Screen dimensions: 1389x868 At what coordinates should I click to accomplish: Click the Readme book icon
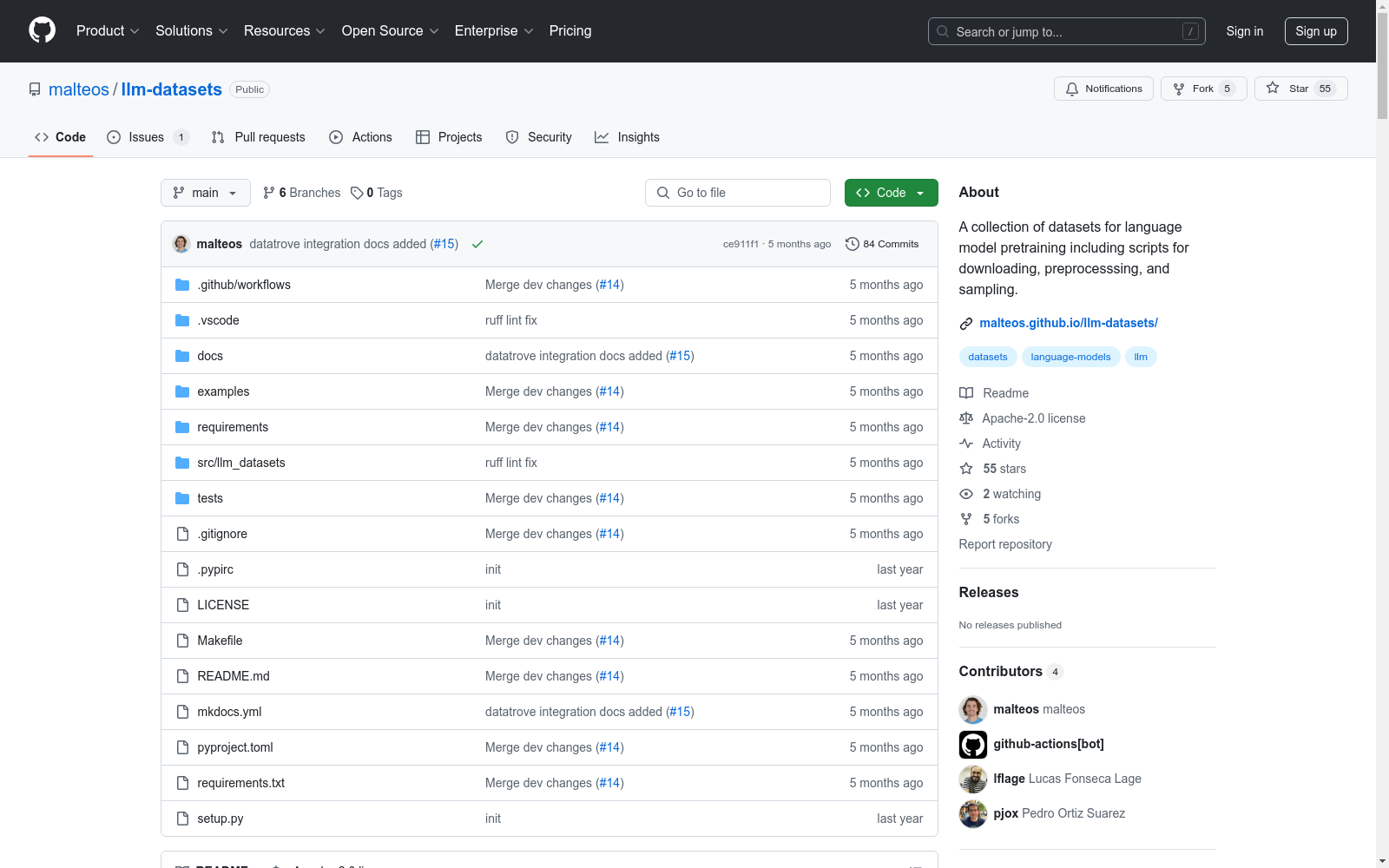coord(966,393)
